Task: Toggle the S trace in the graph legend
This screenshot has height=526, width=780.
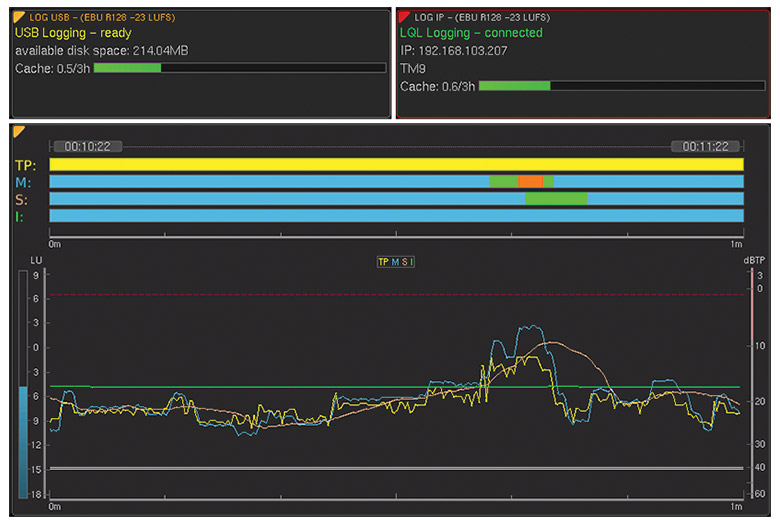Action: (x=404, y=262)
